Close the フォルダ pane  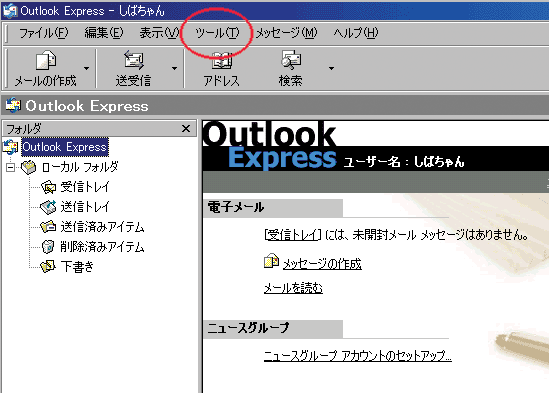(186, 129)
